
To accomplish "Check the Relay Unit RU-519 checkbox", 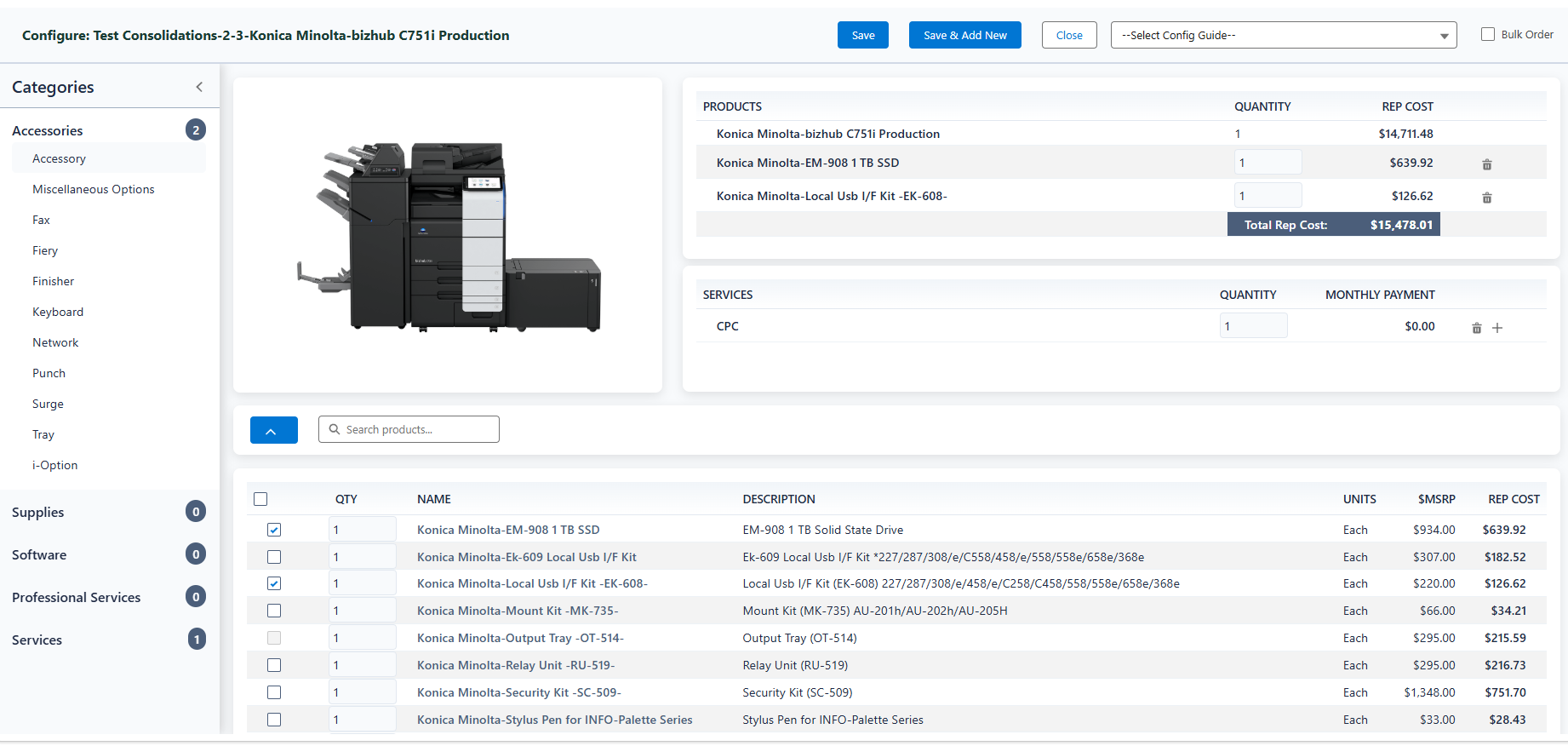I will [274, 665].
